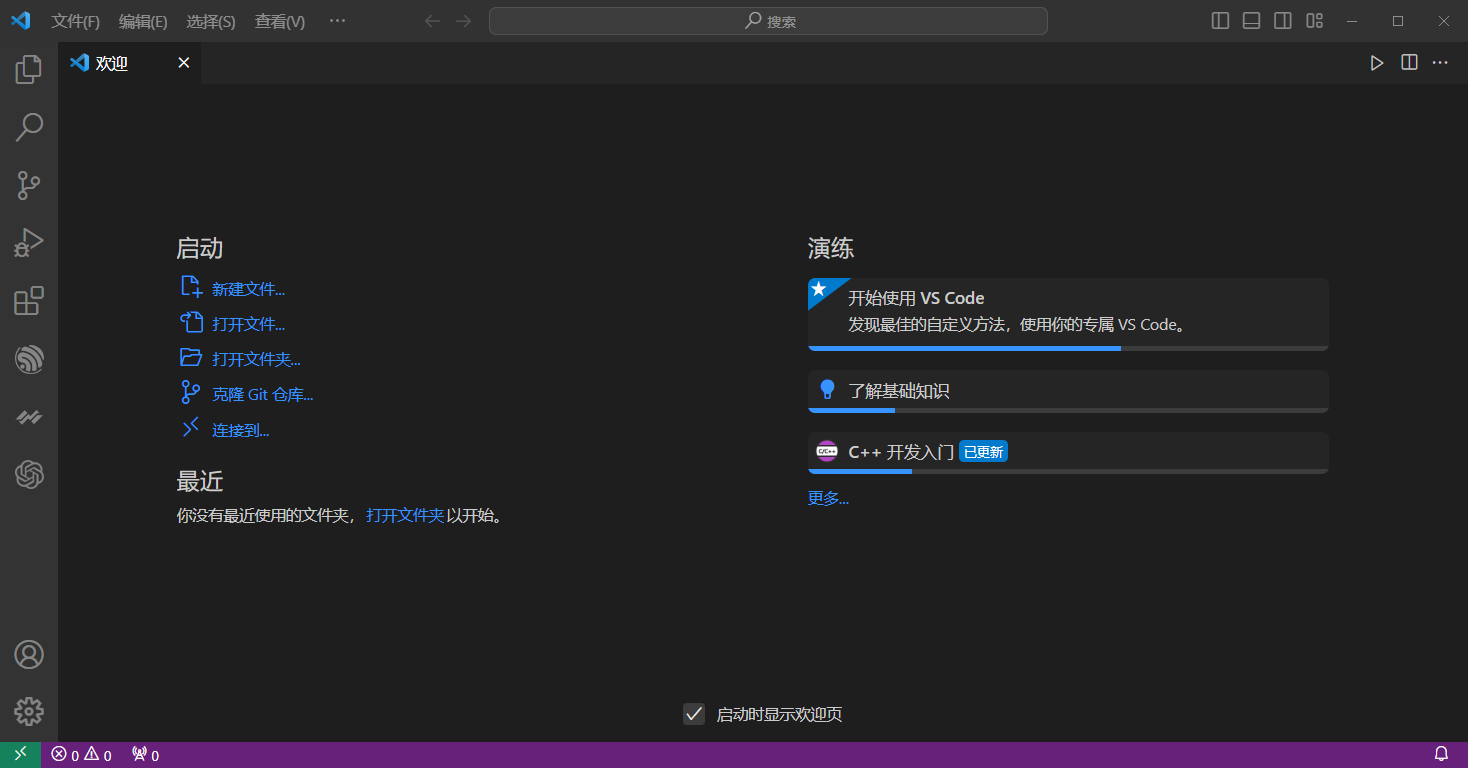
Task: Click progress bar under 了解基础知识
Action: click(x=1068, y=410)
